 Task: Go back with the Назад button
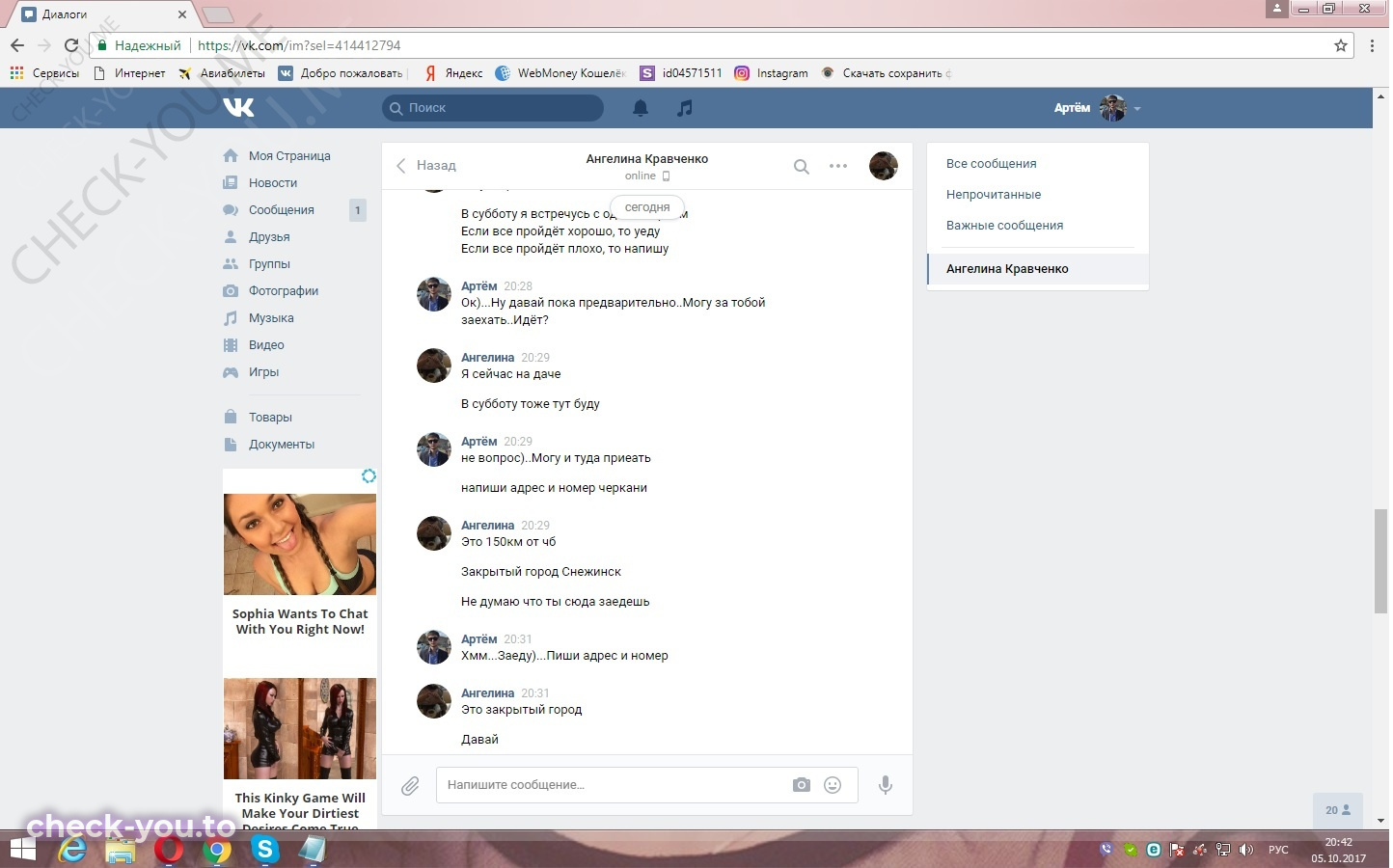425,166
